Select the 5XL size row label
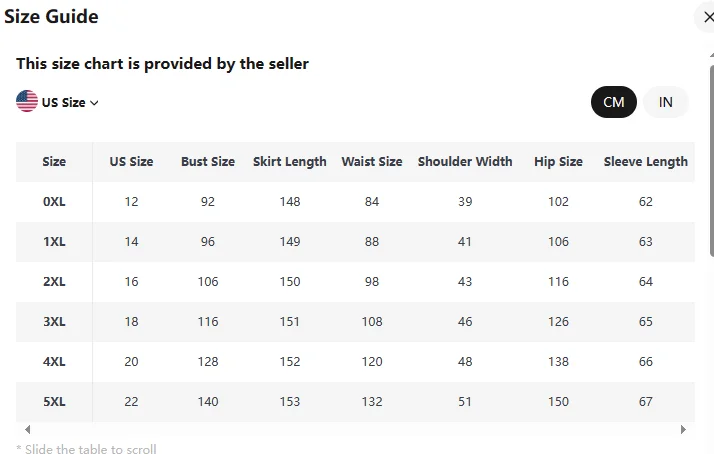 coord(54,401)
